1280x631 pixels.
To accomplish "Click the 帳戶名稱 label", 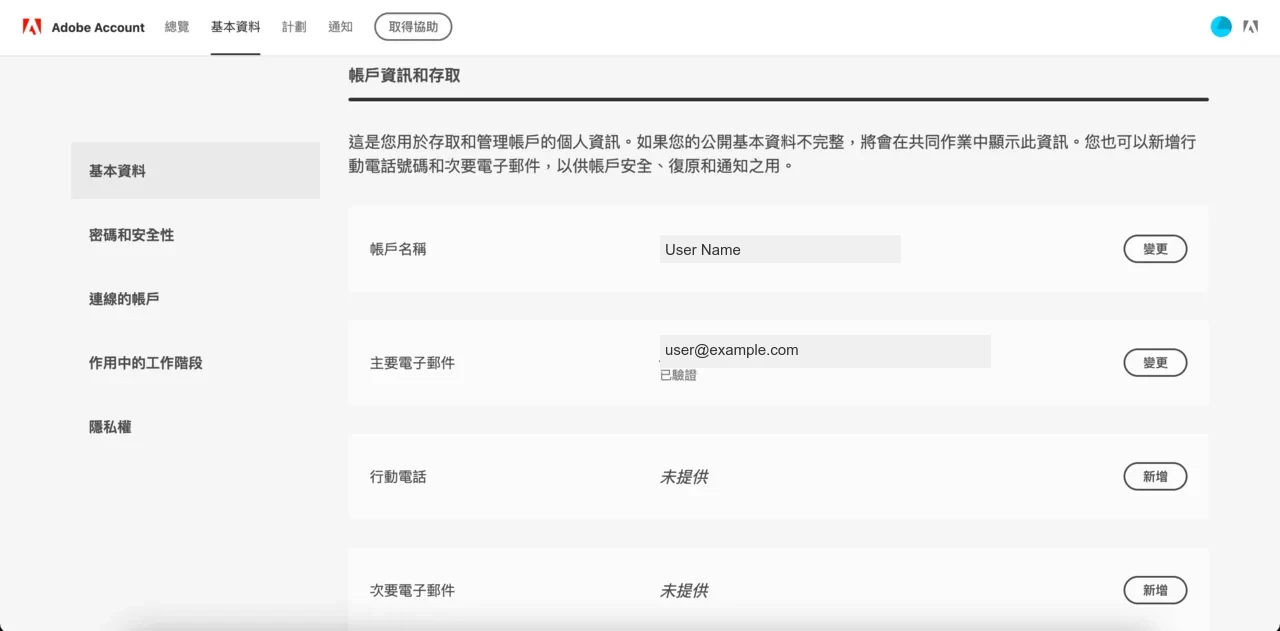I will tap(398, 249).
